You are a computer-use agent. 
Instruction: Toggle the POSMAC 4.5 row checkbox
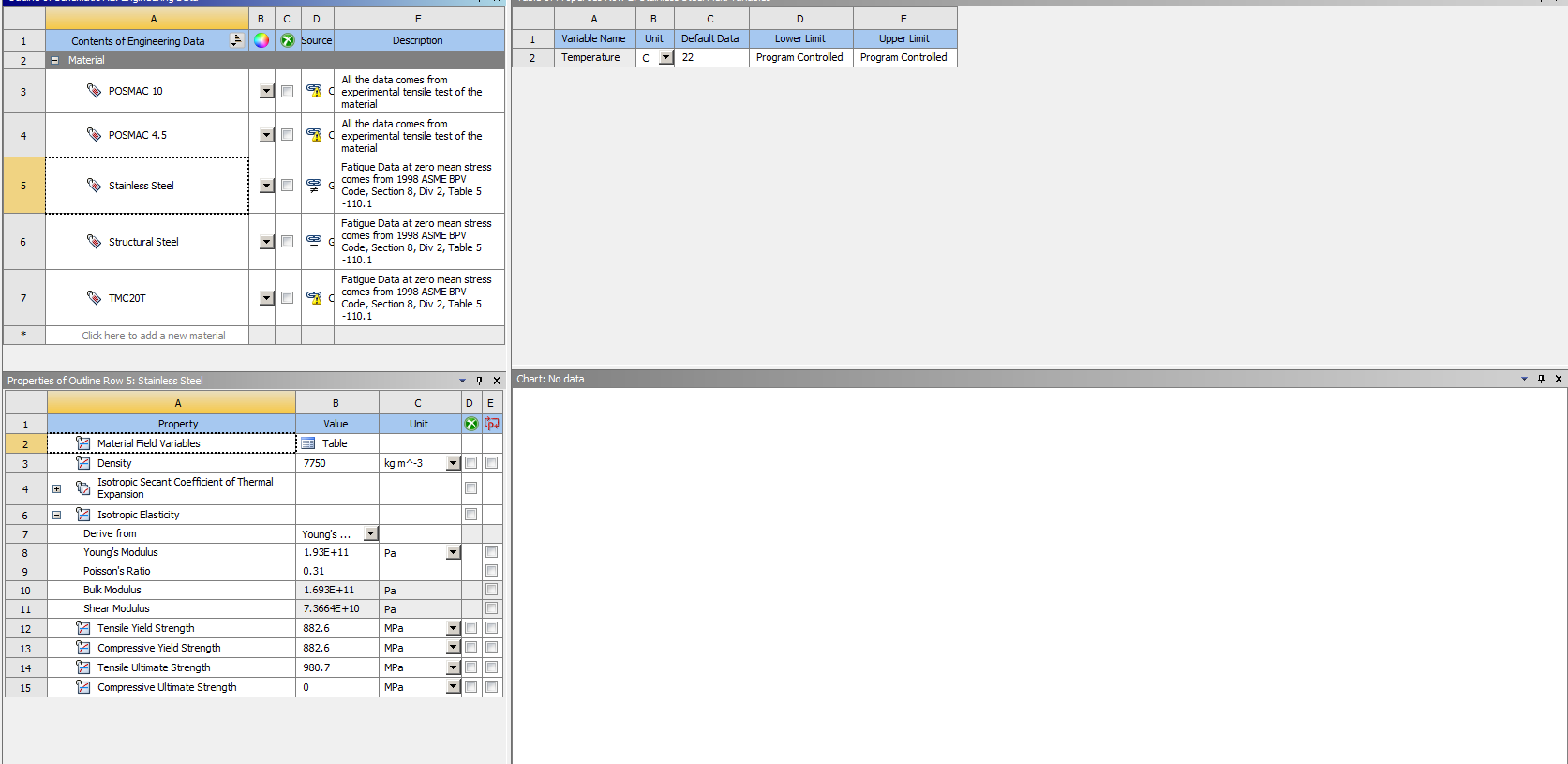point(287,135)
